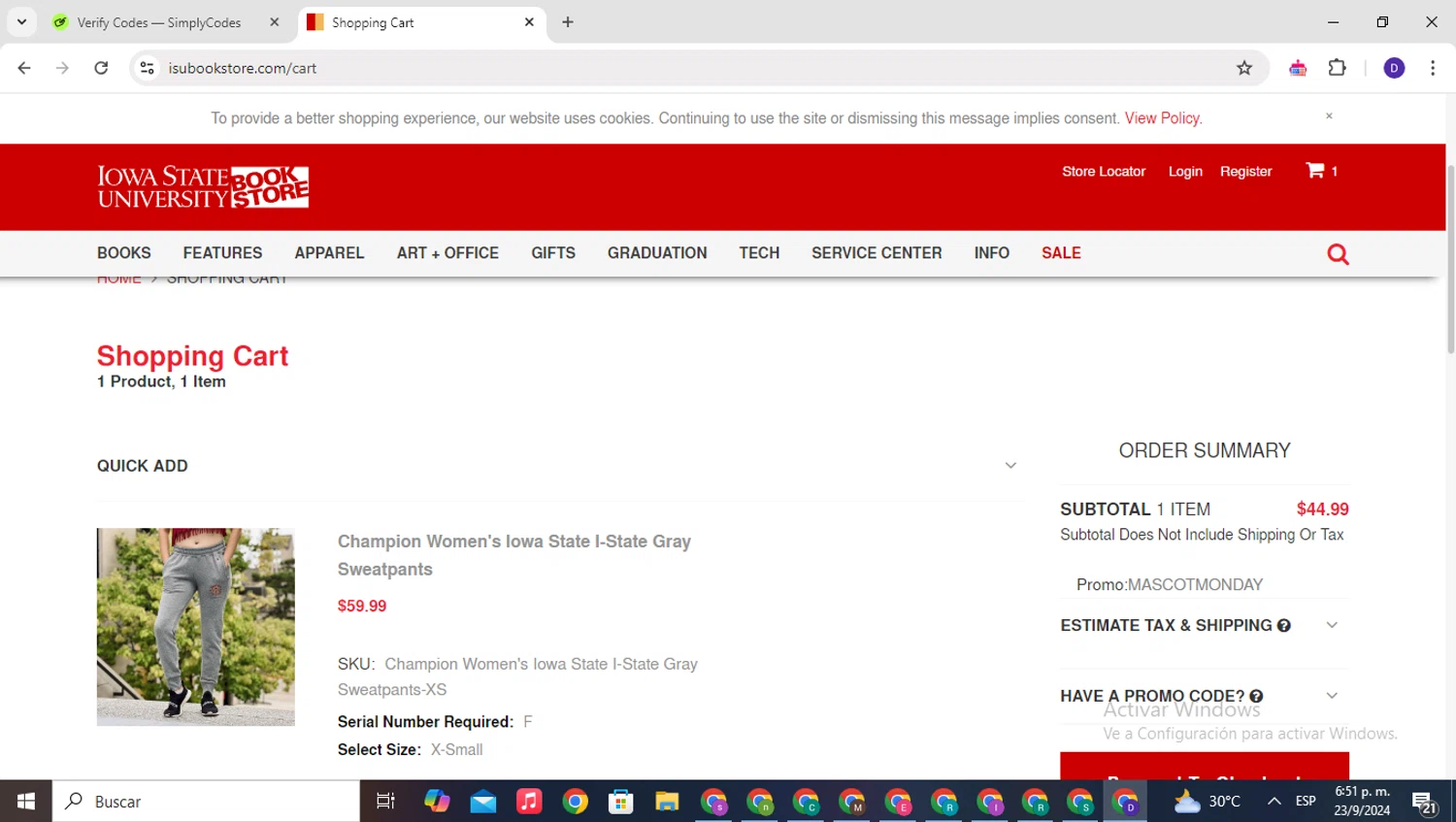Select the Shopping Cart browser tab
This screenshot has height=822, width=1456.
422,22
